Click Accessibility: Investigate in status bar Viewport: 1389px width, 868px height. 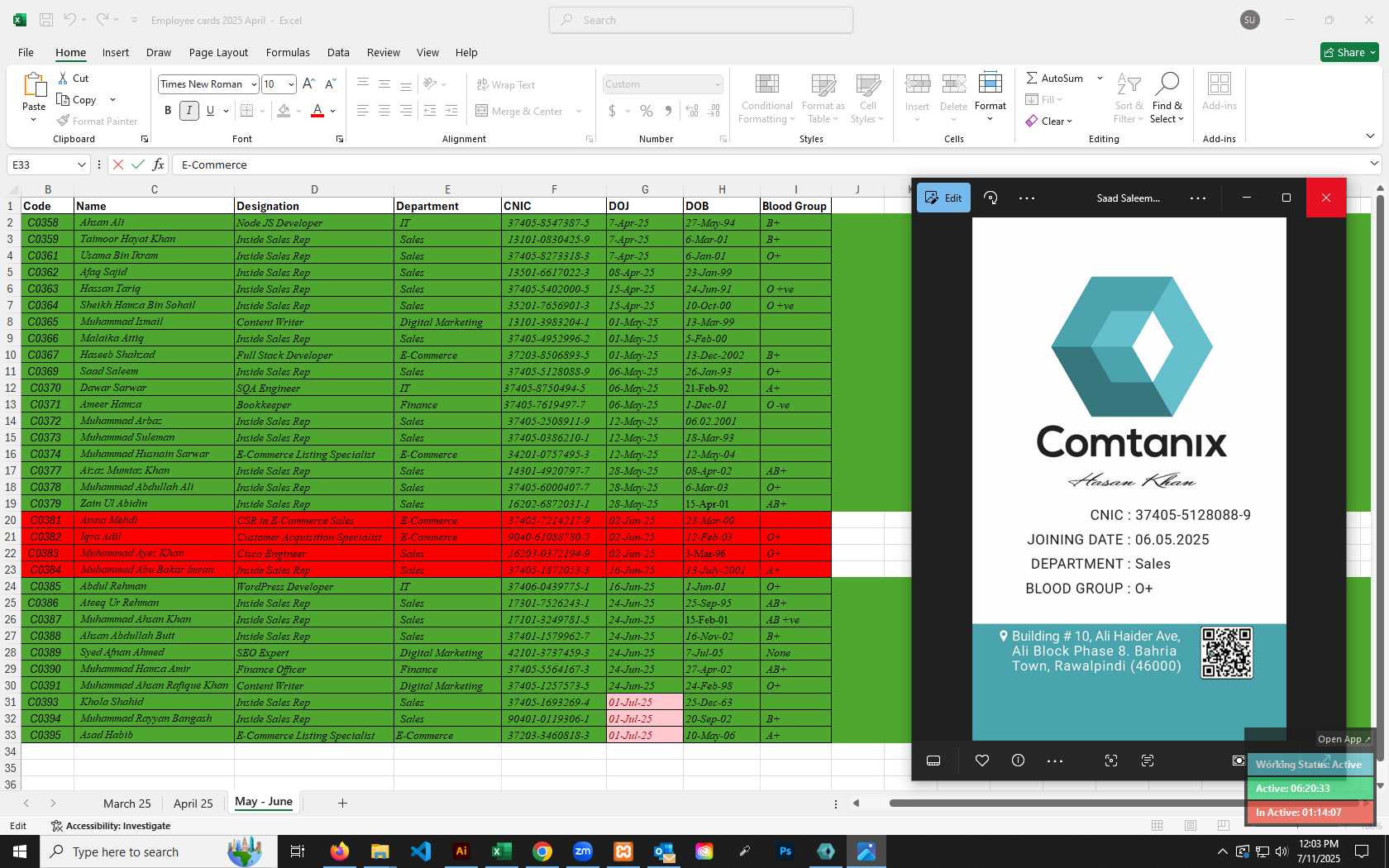point(111,826)
